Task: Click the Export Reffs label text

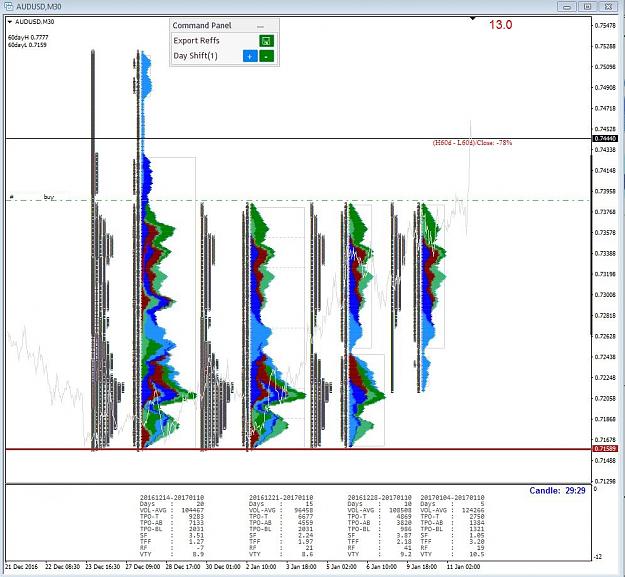Action: point(196,41)
